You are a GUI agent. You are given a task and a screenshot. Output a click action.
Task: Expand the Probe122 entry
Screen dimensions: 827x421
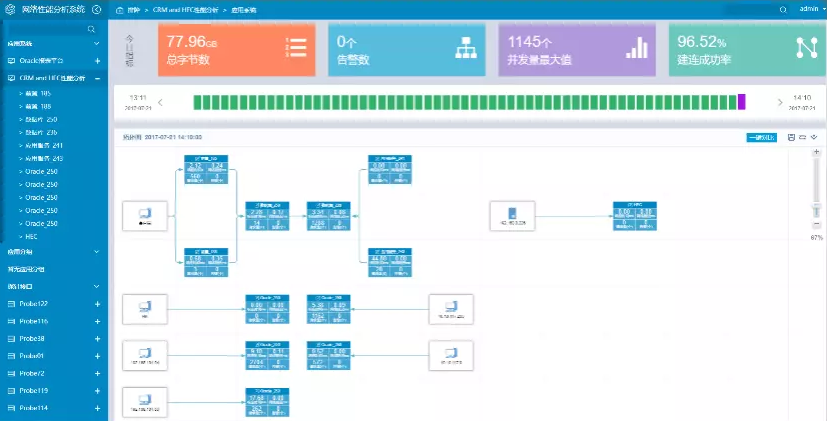[97, 304]
